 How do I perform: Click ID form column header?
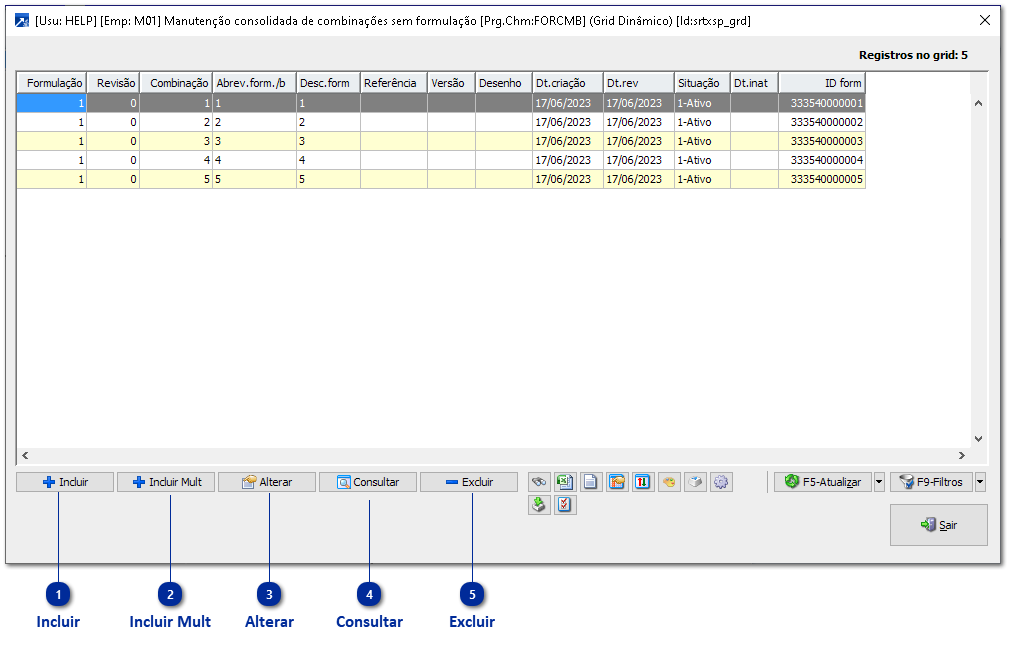coord(822,83)
